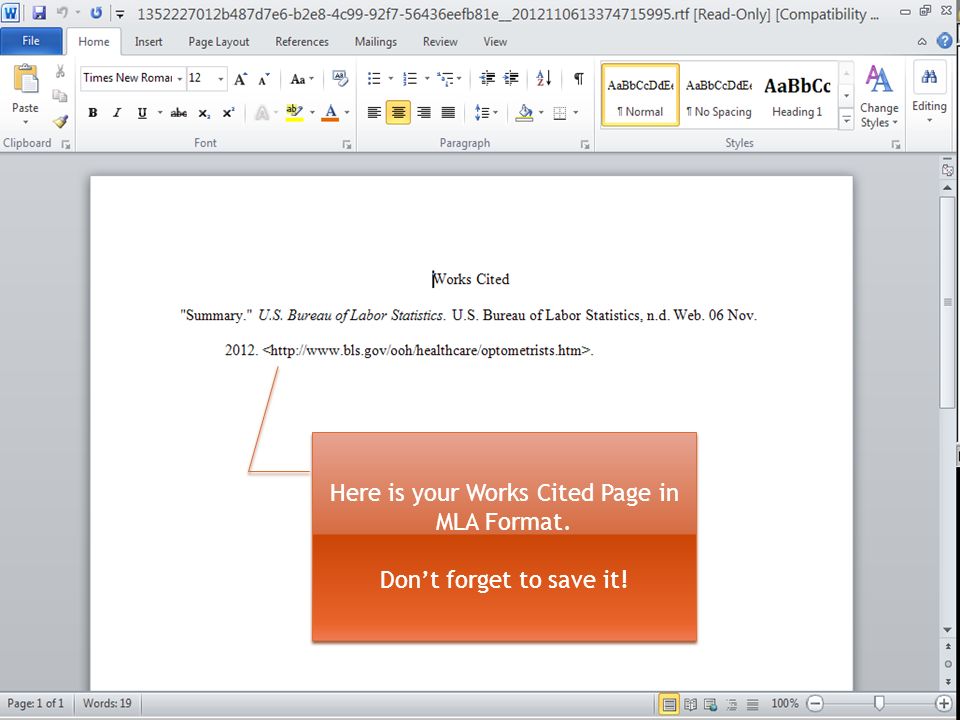This screenshot has height=720, width=960.
Task: Copy selection using the Copy icon
Action: (60, 96)
